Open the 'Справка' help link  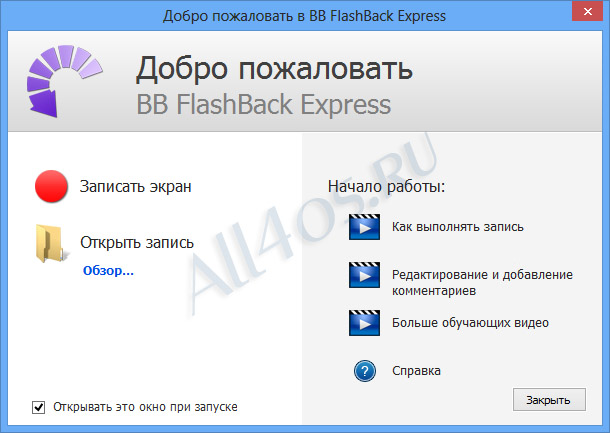416,371
